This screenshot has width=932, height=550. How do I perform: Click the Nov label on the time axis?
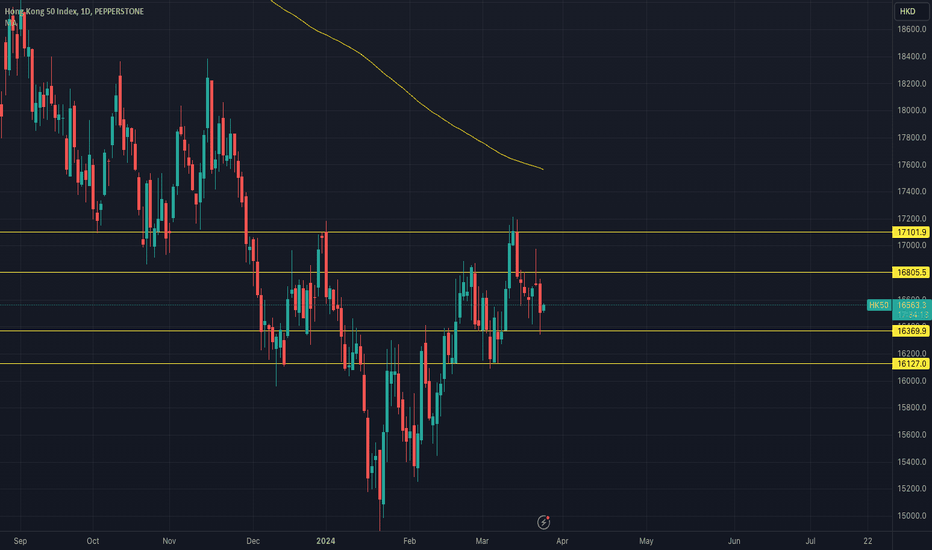pyautogui.click(x=169, y=541)
